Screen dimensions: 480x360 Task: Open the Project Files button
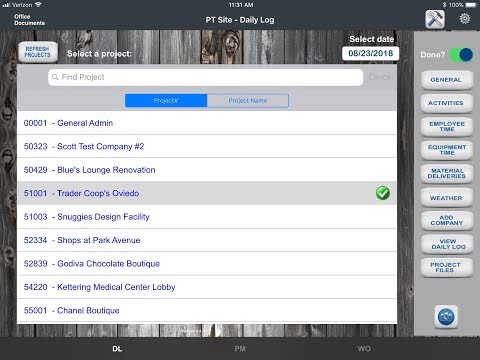446,267
